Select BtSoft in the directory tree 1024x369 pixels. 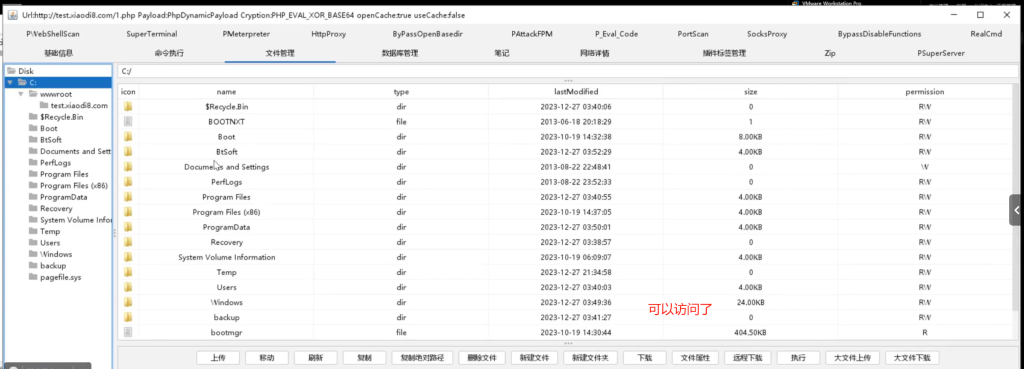51,140
